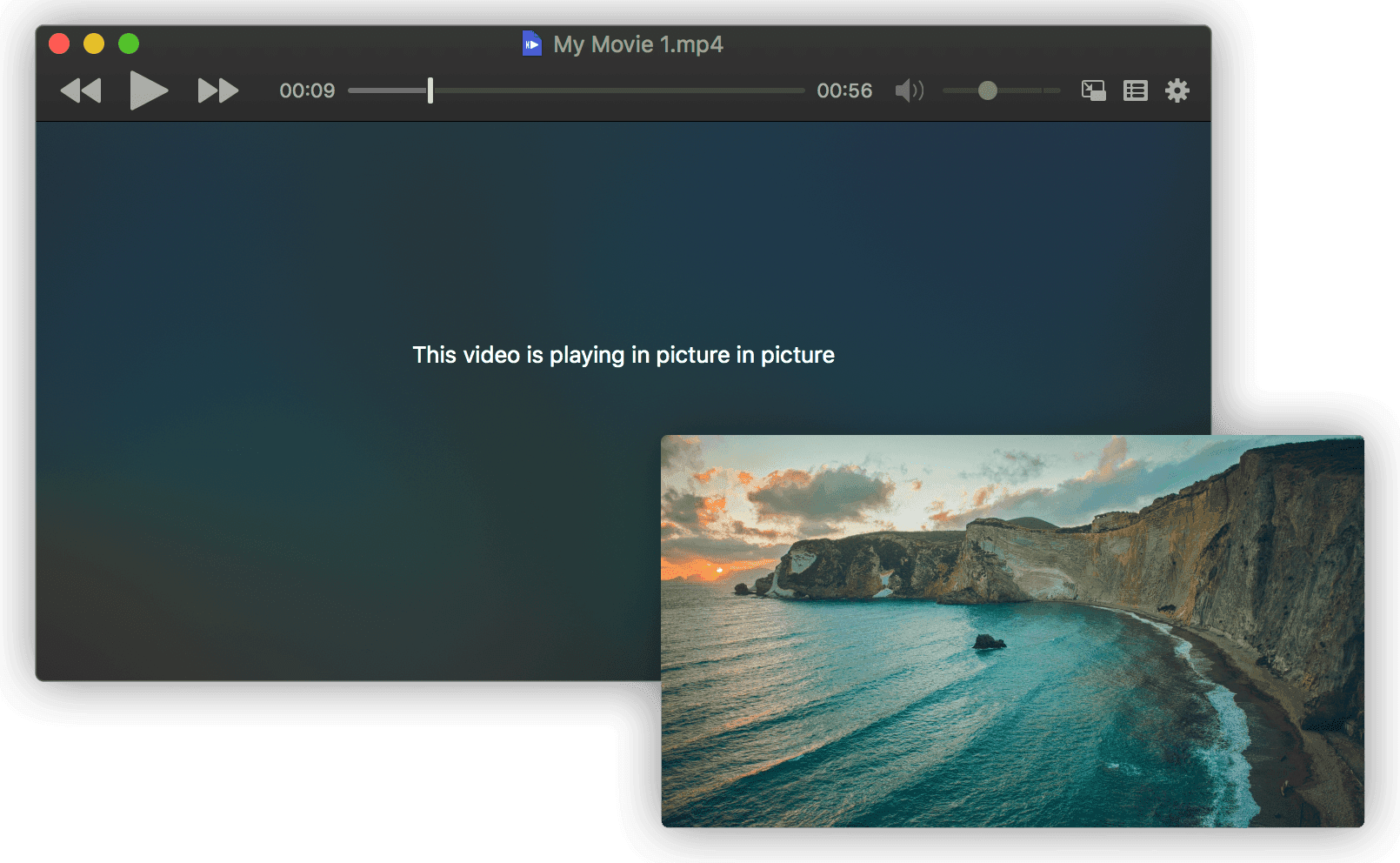Click the total duration 00:56 label
This screenshot has height=863, width=1400.
[x=844, y=90]
